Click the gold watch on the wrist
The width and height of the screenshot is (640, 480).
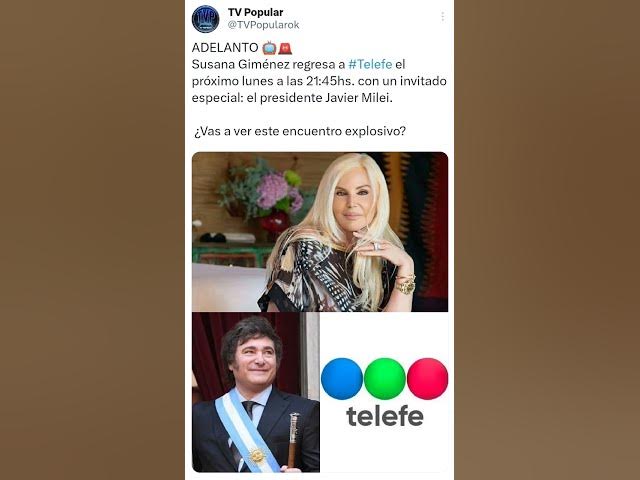coord(405,284)
